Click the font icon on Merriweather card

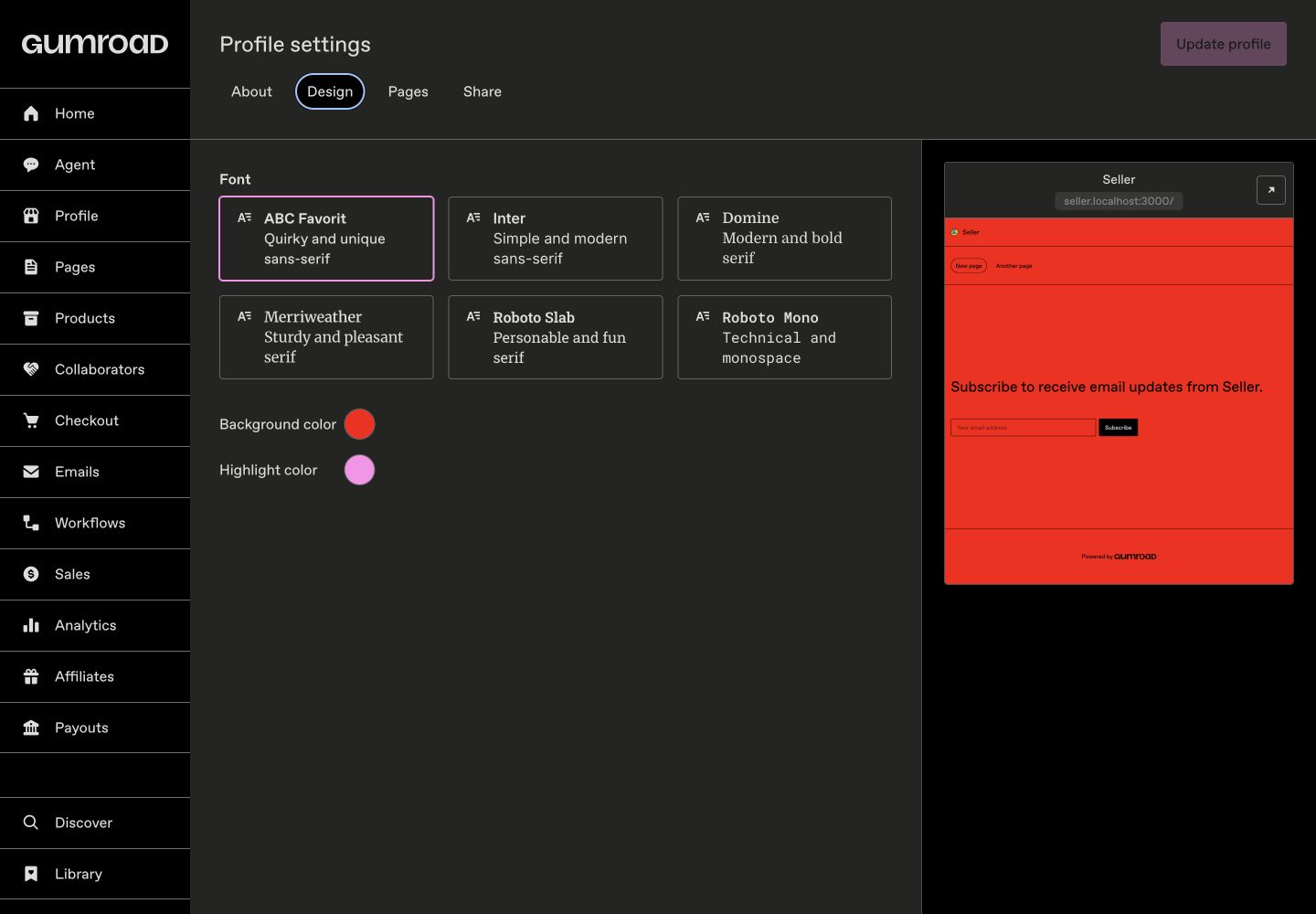[x=245, y=316]
